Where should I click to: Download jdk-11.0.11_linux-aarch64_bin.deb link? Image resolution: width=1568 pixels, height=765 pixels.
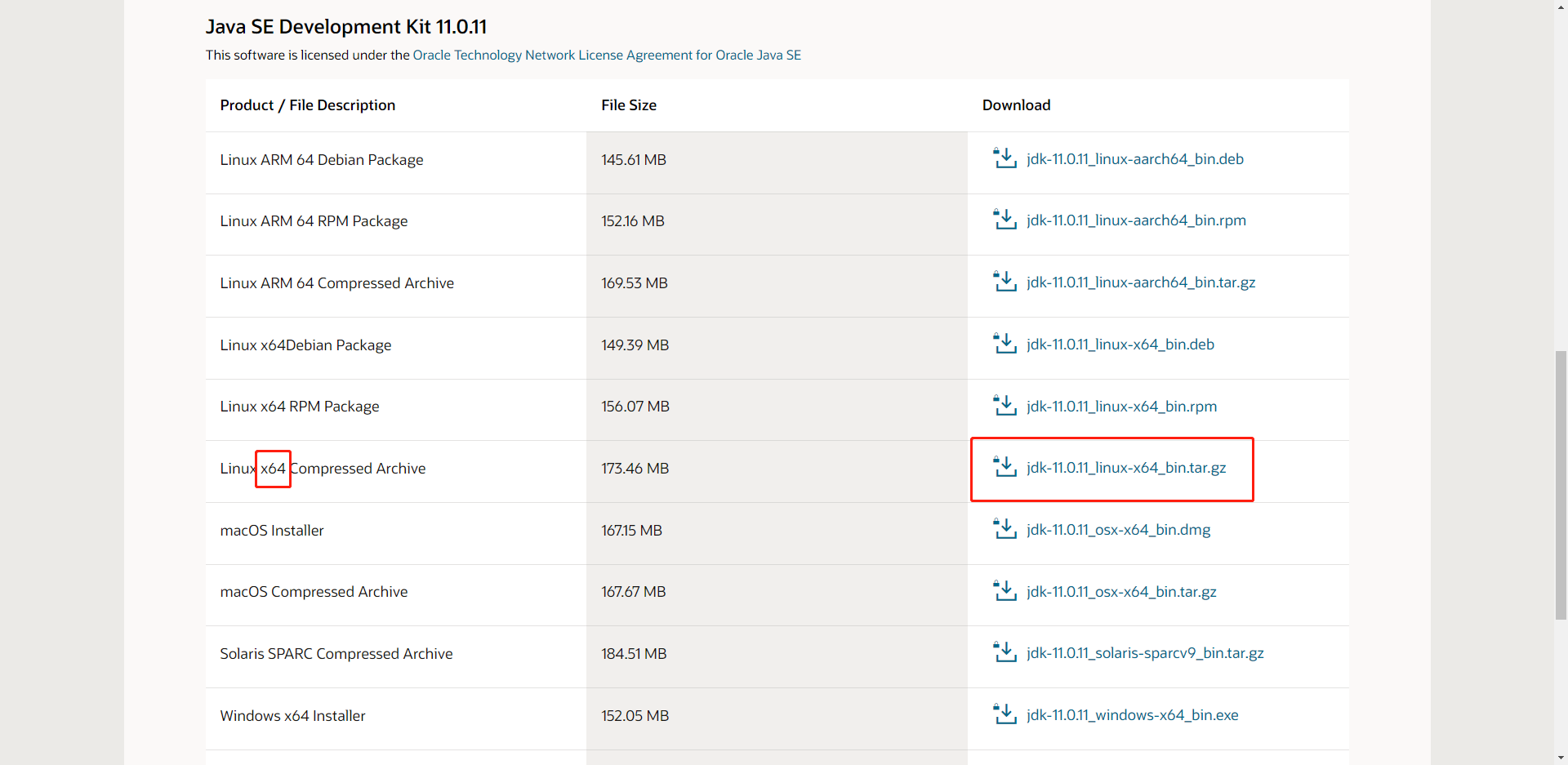point(1135,159)
